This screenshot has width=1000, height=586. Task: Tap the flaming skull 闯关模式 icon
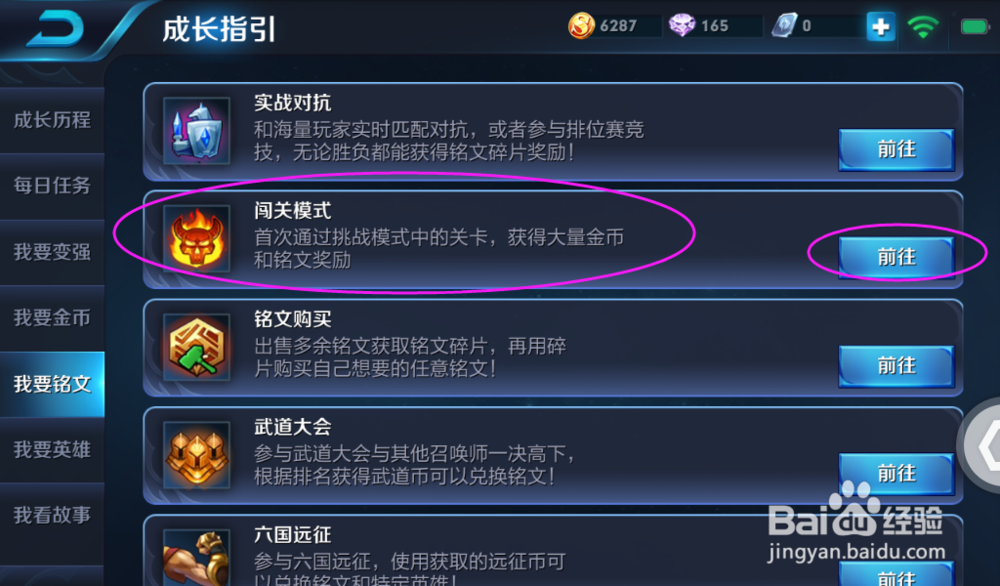point(196,238)
